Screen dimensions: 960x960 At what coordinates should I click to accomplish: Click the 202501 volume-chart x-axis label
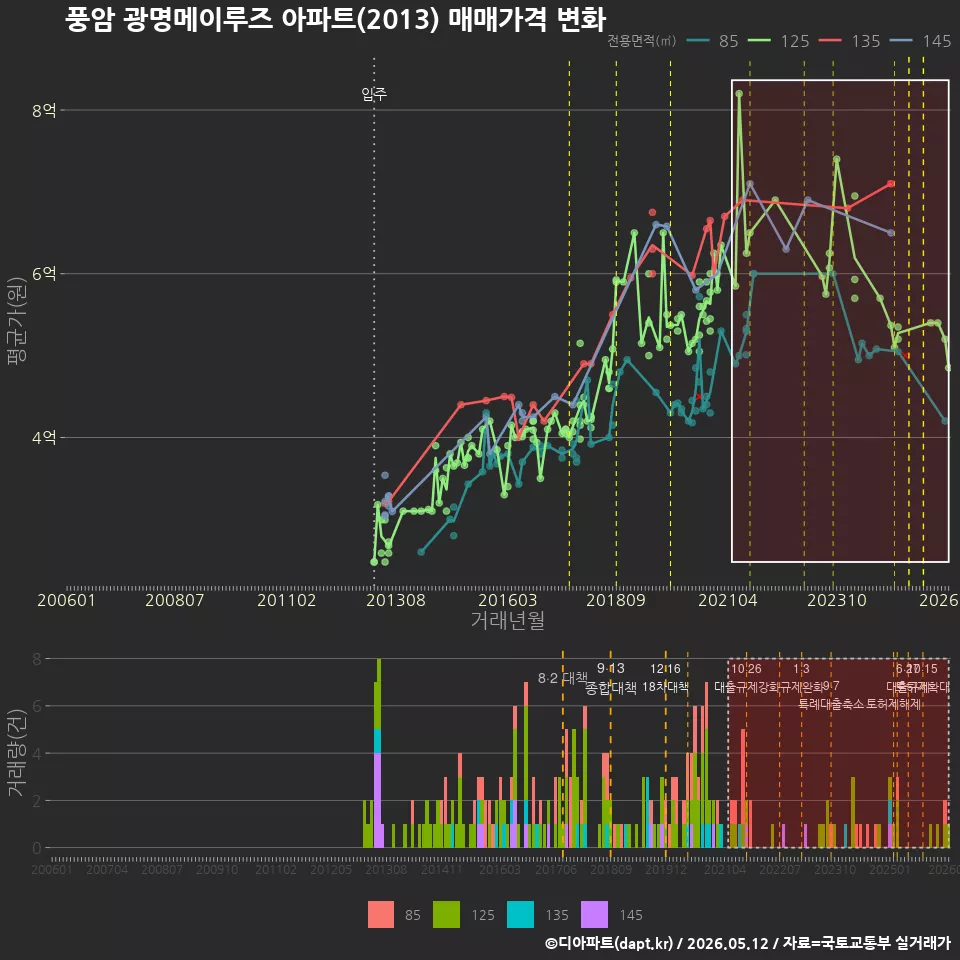coord(890,869)
